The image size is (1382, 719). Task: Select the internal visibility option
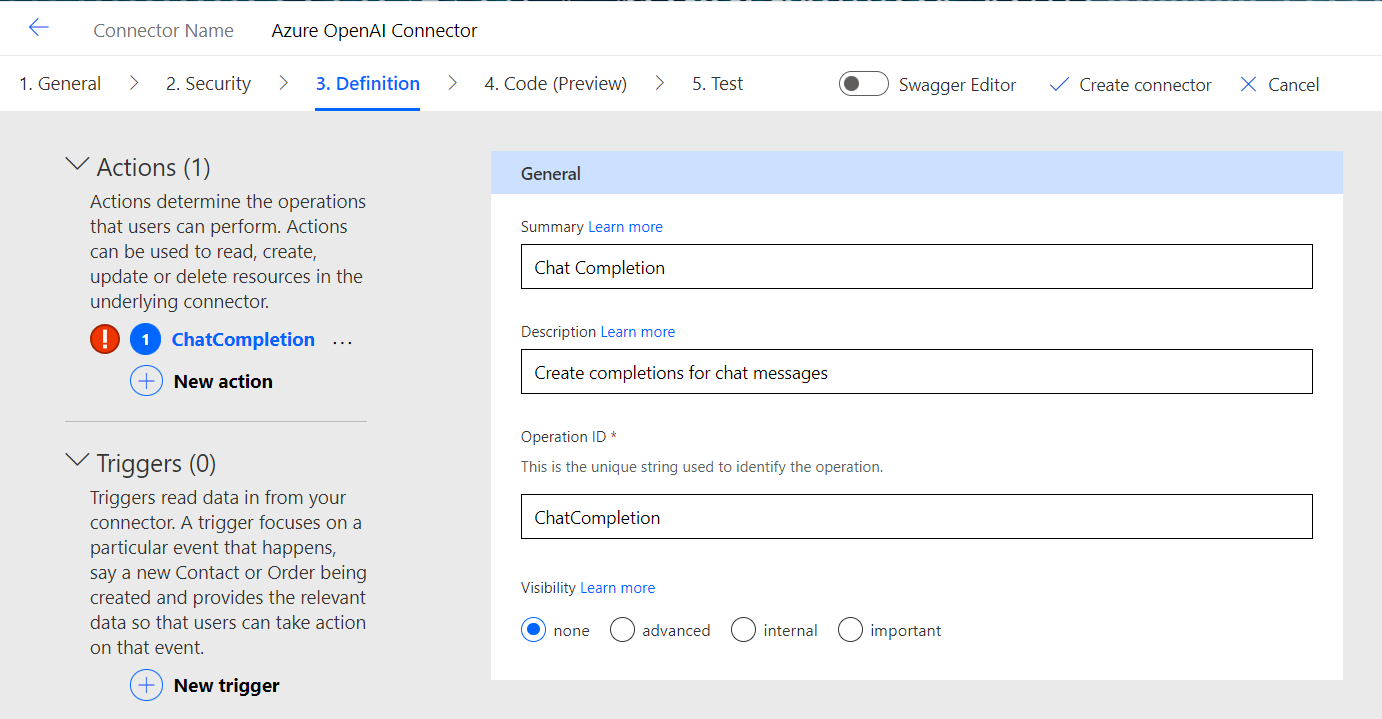743,630
